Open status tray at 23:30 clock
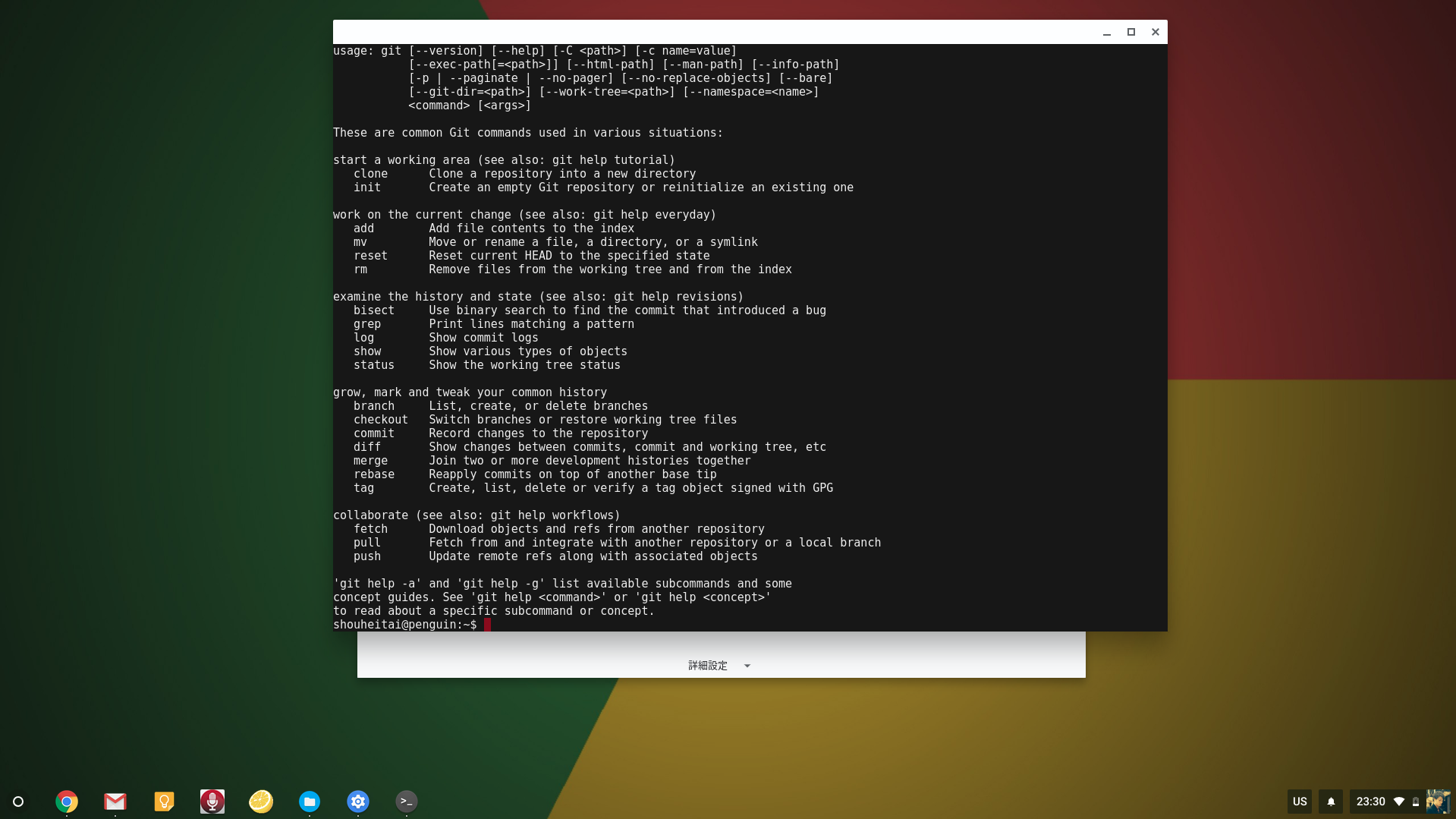 [x=1370, y=802]
